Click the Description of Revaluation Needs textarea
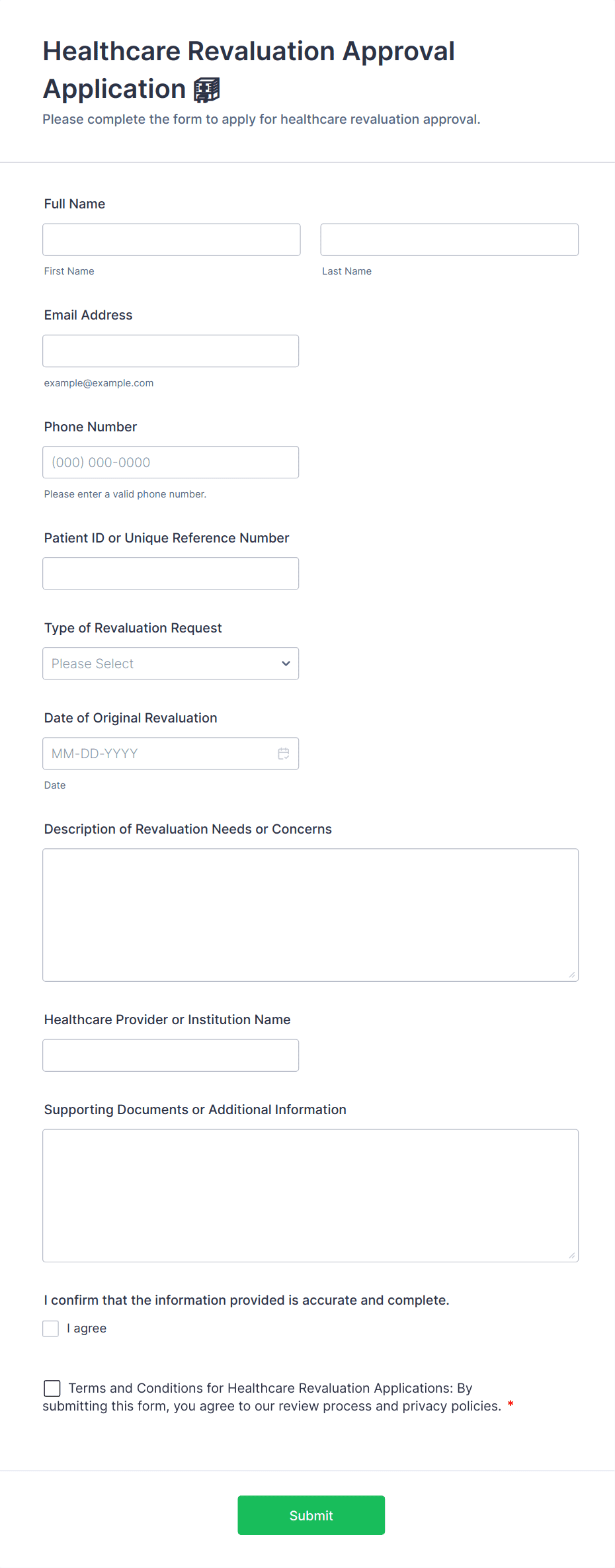615x1568 pixels. pyautogui.click(x=310, y=915)
